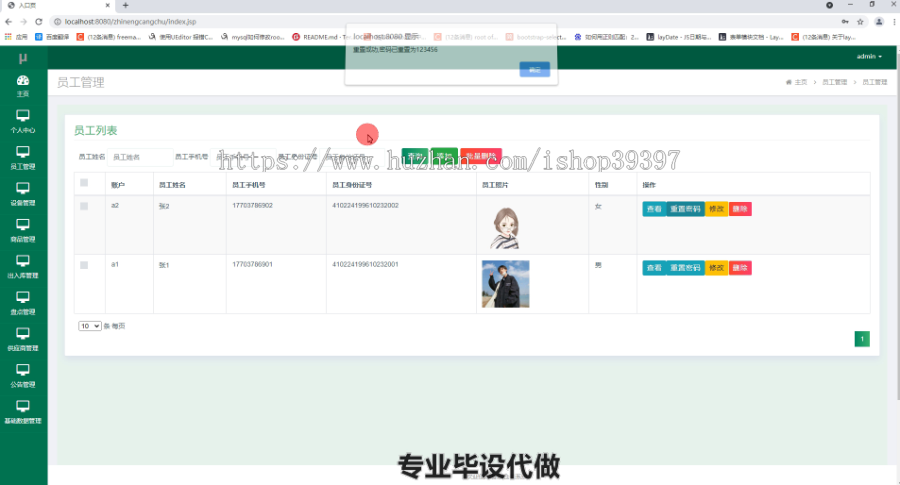This screenshot has width=900, height=485.
Task: Click phone number 17703786902
Action: [253, 205]
